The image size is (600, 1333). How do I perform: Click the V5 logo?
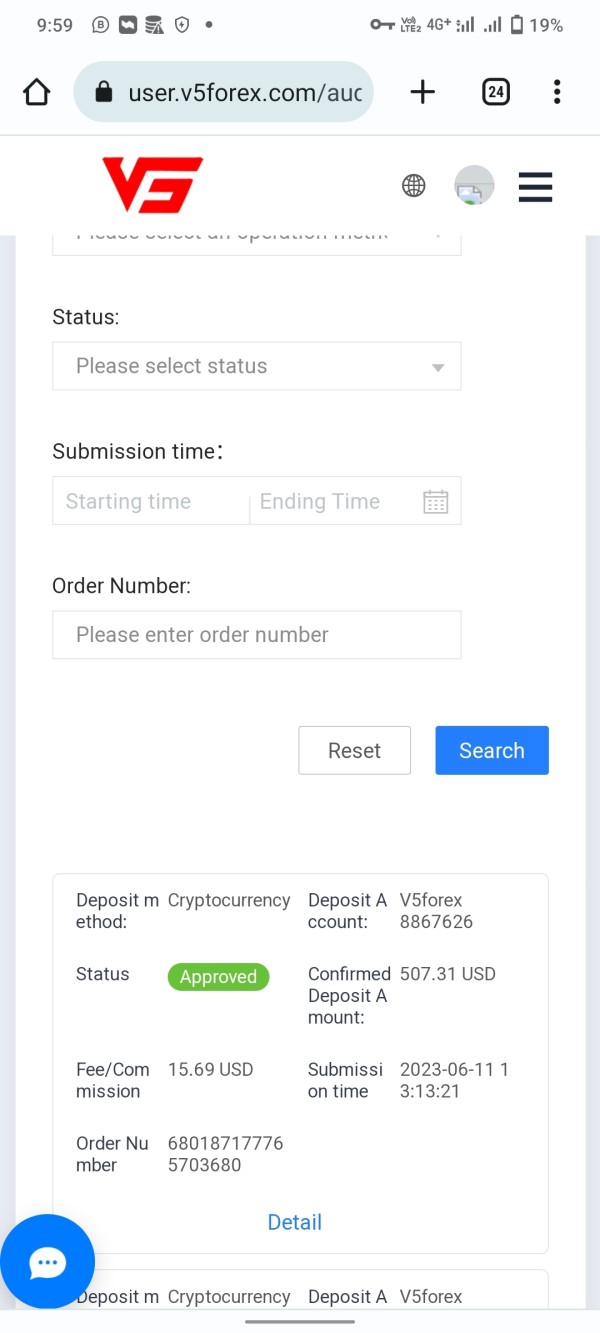pyautogui.click(x=152, y=185)
